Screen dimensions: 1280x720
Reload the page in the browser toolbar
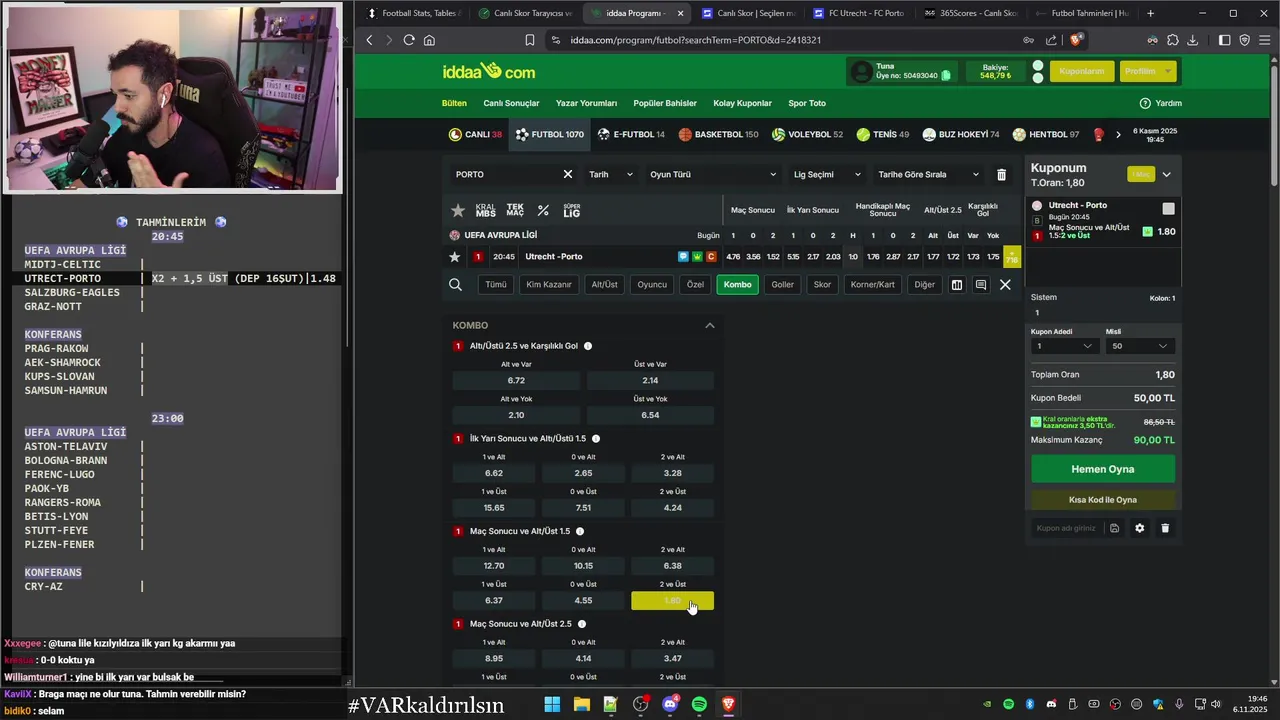coord(409,40)
